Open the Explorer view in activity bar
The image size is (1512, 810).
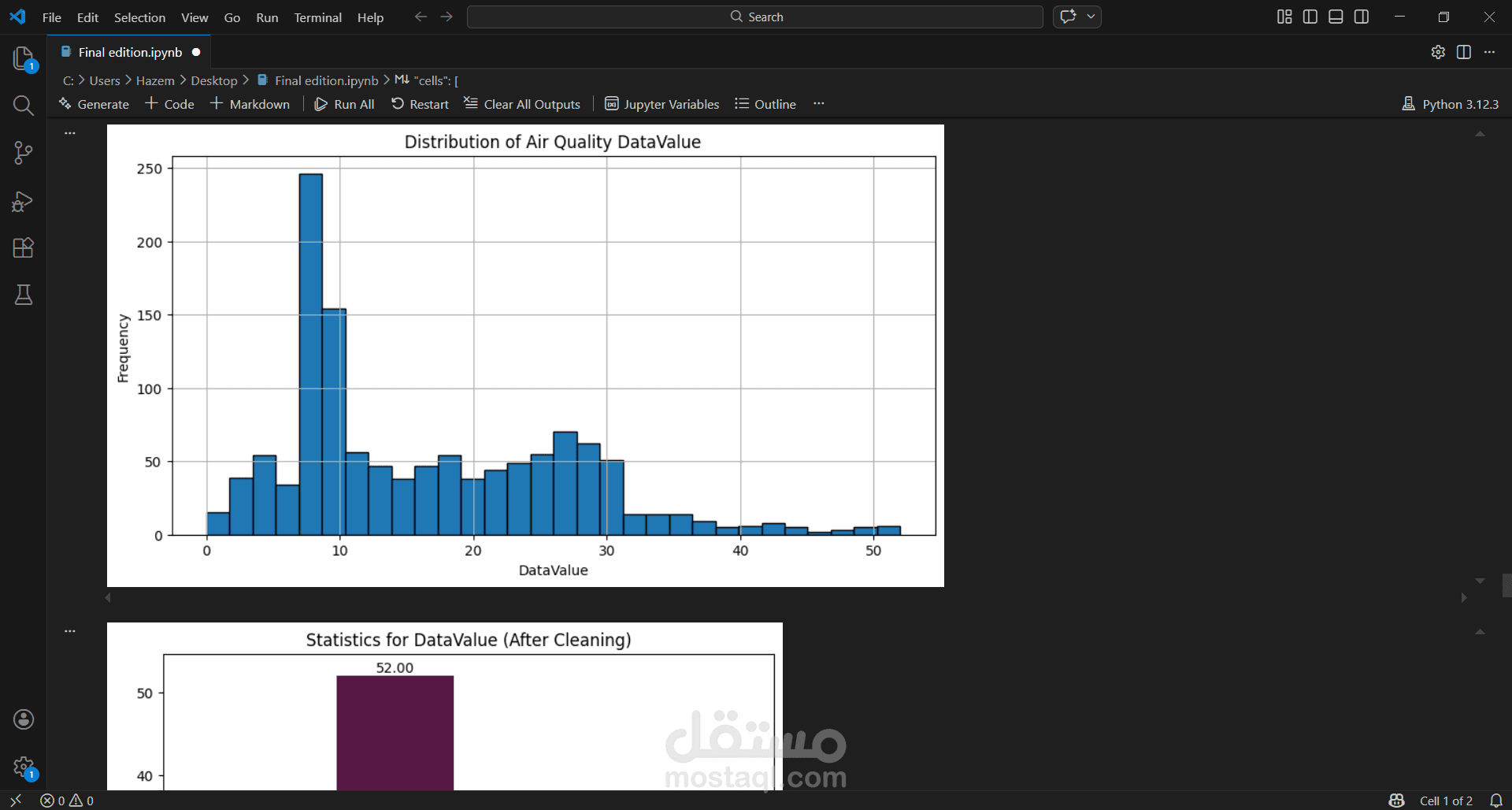point(24,58)
